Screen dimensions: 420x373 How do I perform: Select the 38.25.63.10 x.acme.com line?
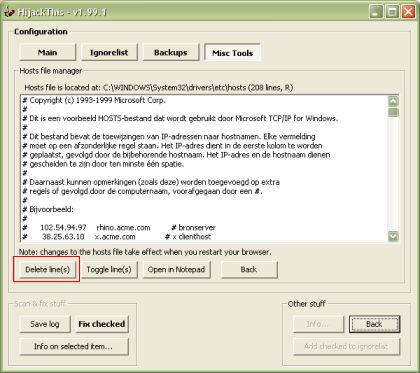[204, 237]
